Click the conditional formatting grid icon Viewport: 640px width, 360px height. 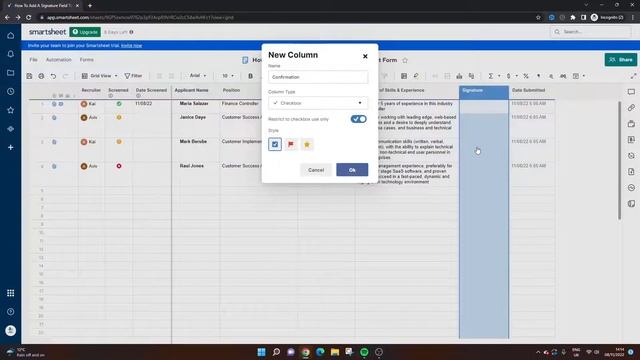(x=404, y=76)
